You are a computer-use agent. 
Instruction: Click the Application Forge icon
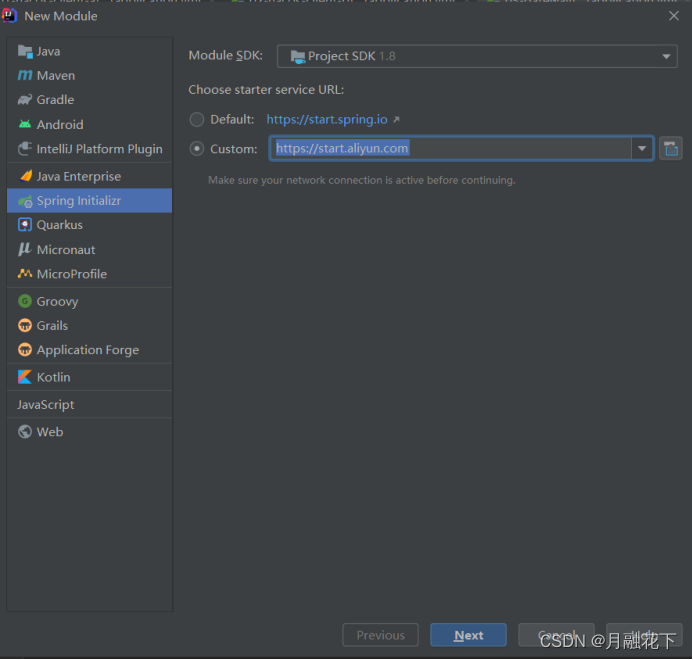(x=25, y=350)
